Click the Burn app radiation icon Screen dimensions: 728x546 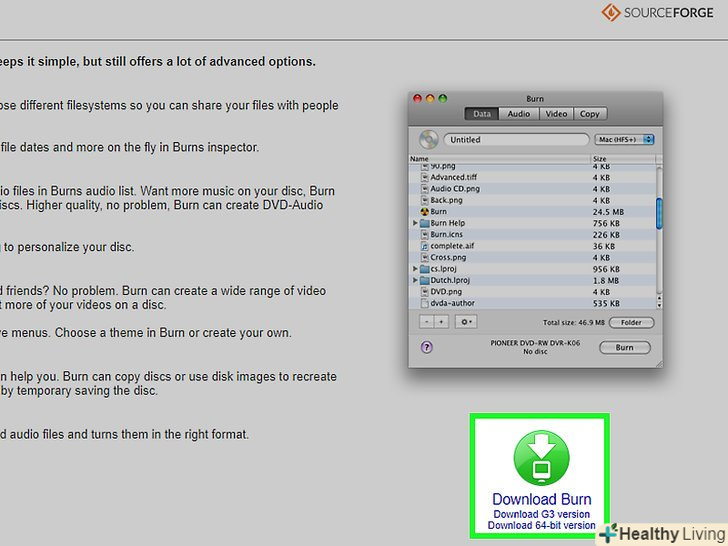pyautogui.click(x=424, y=212)
